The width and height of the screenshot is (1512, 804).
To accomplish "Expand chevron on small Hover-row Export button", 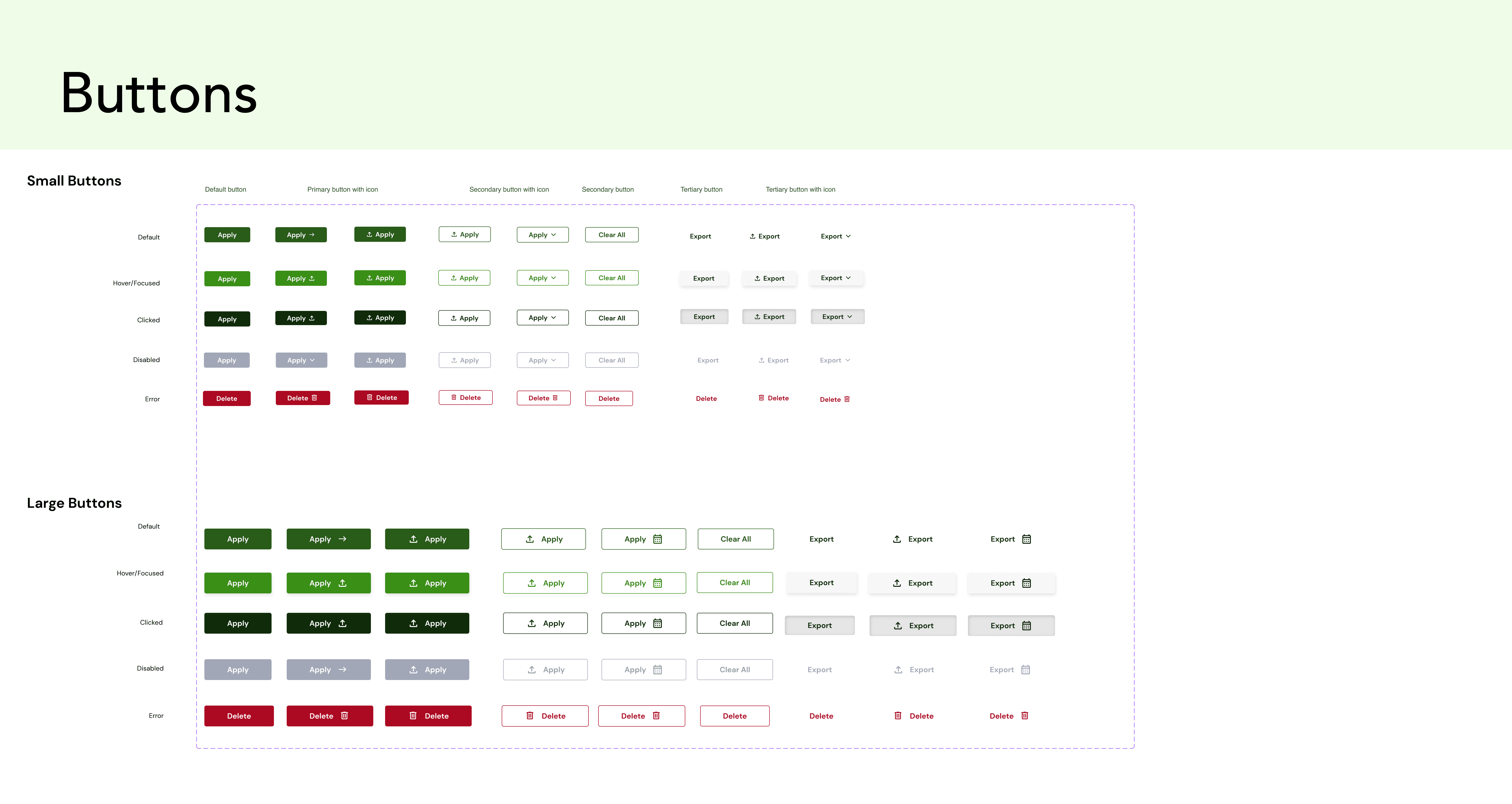I will 848,278.
